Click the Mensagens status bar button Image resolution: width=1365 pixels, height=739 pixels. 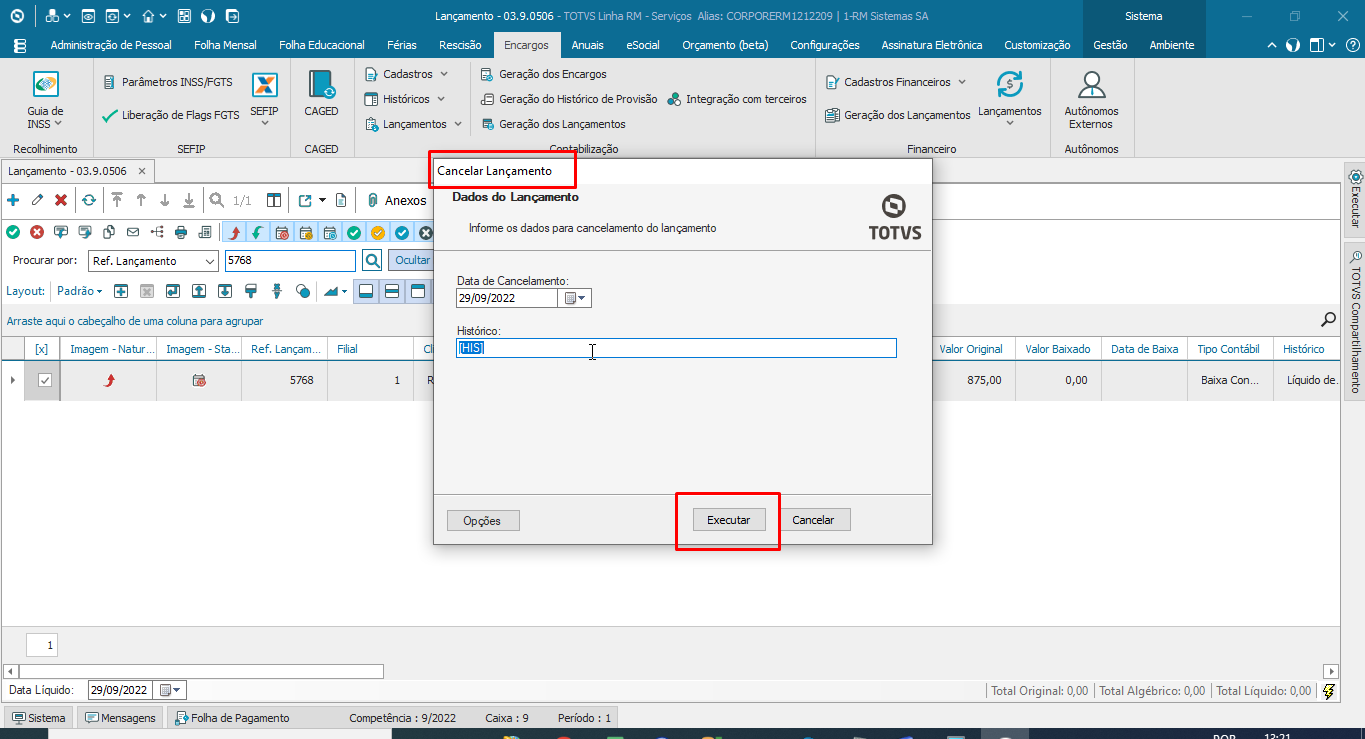120,718
